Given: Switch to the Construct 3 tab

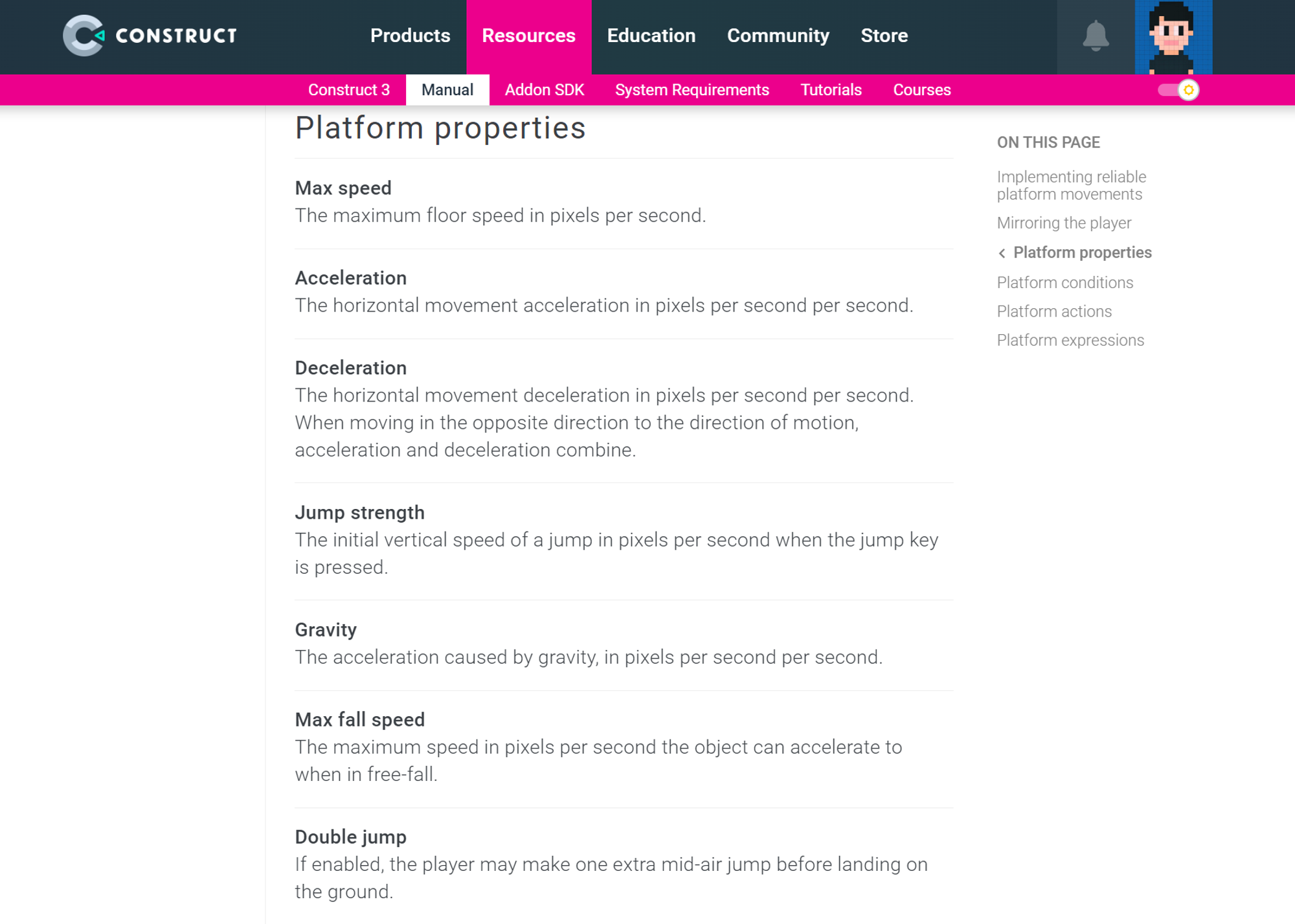Looking at the screenshot, I should (348, 90).
